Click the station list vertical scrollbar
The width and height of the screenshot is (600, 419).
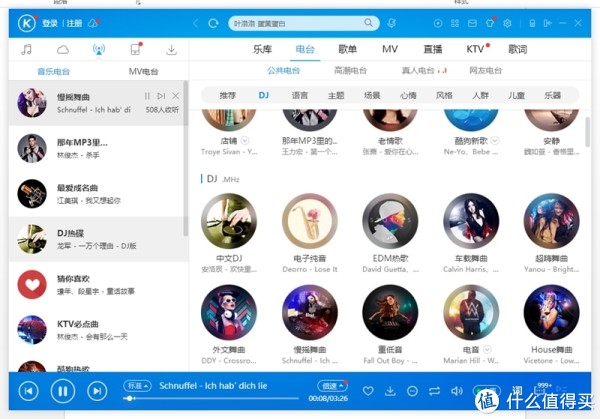tap(587, 132)
